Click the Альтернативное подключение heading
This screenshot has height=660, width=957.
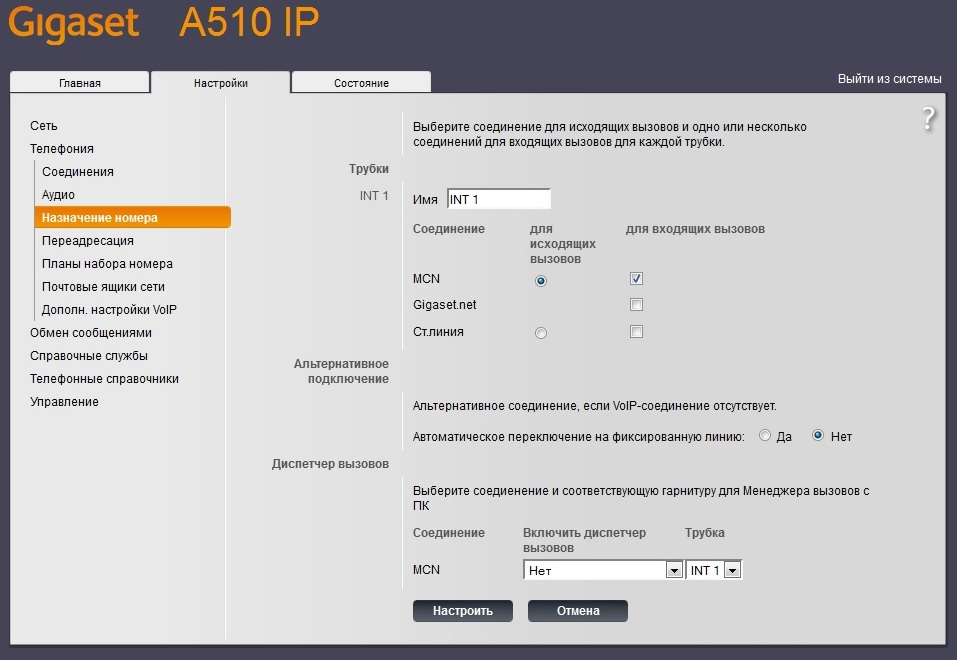(x=341, y=371)
